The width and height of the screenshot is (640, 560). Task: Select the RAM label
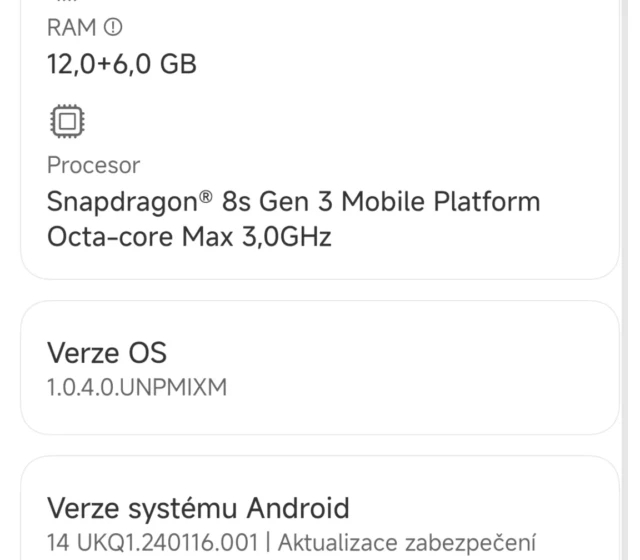[70, 28]
